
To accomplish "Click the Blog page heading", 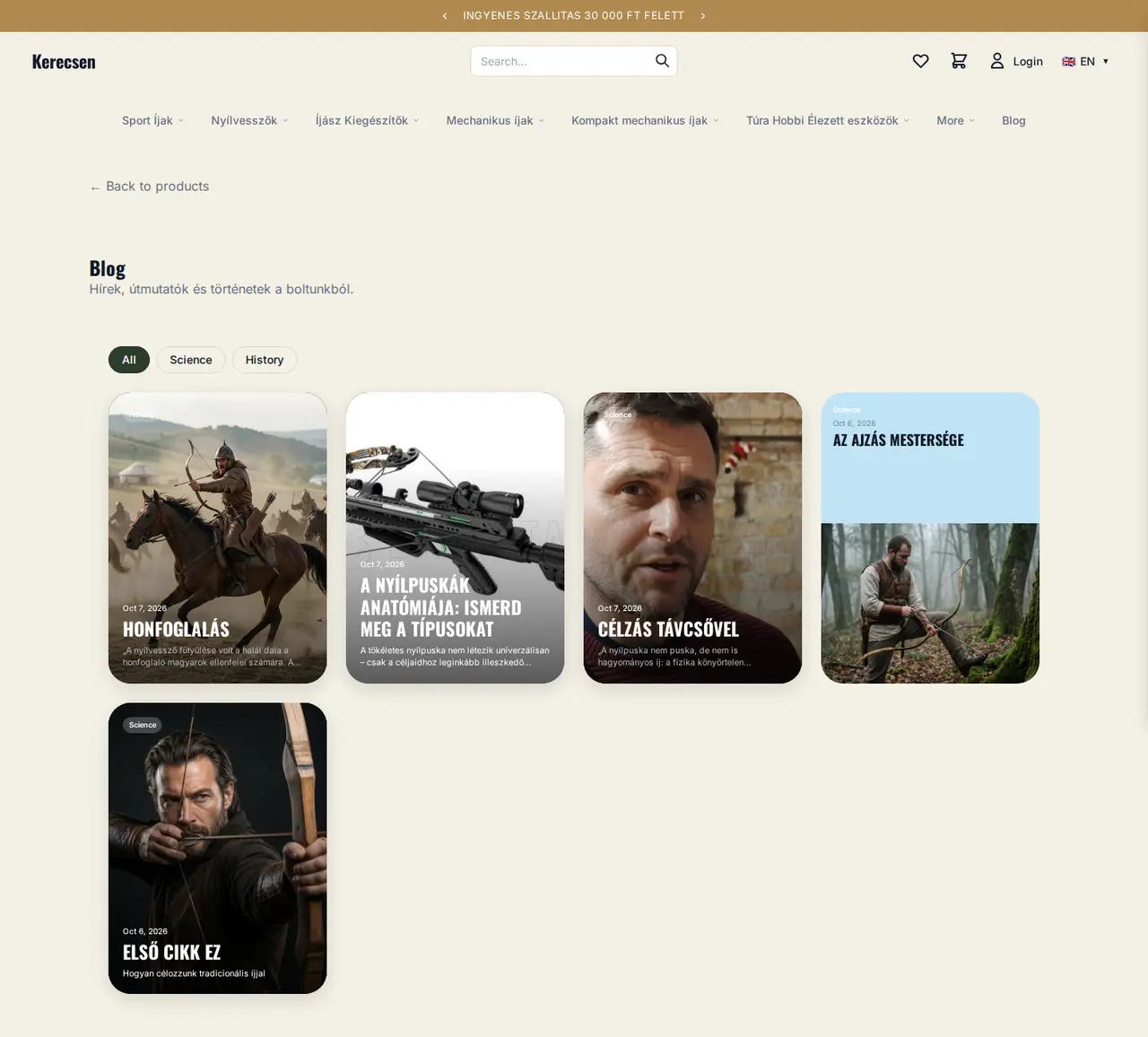I will 108,268.
